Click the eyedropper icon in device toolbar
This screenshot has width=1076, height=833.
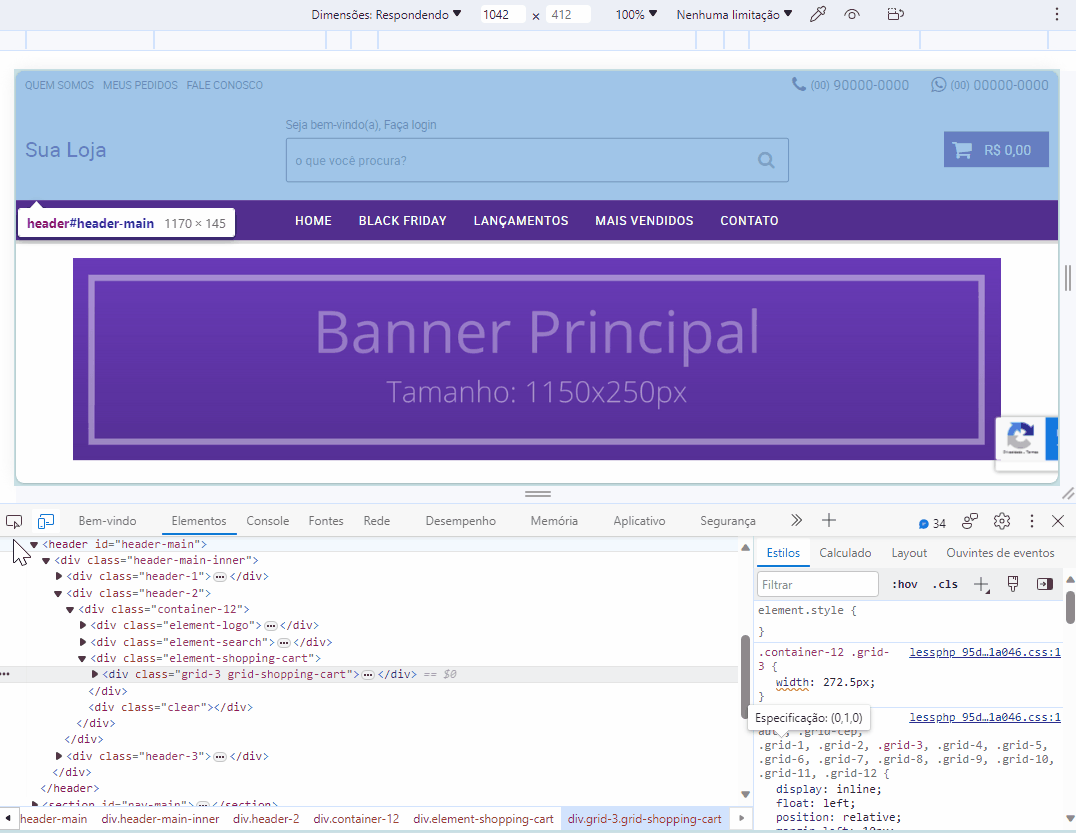[817, 14]
